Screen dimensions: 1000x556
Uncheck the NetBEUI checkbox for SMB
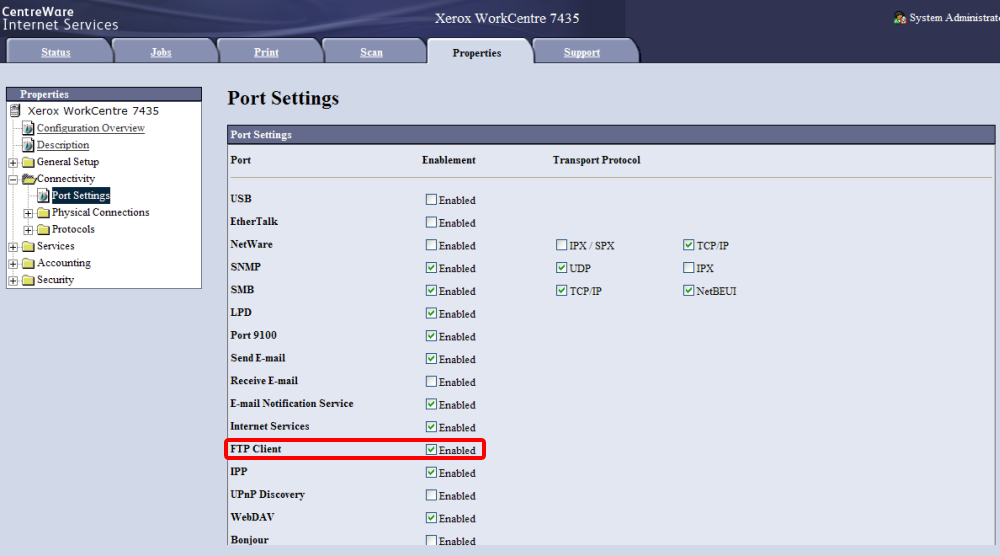tap(688, 291)
